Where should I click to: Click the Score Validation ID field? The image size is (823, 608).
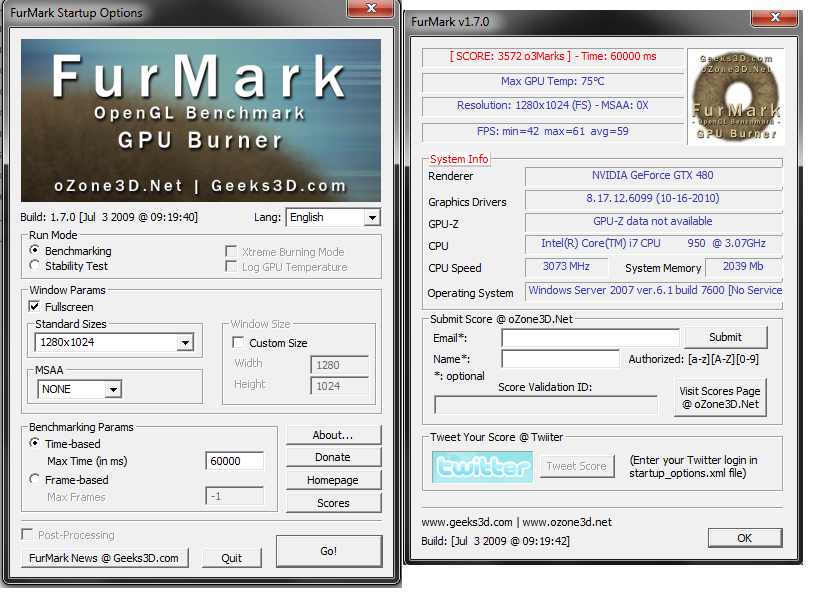coord(546,405)
